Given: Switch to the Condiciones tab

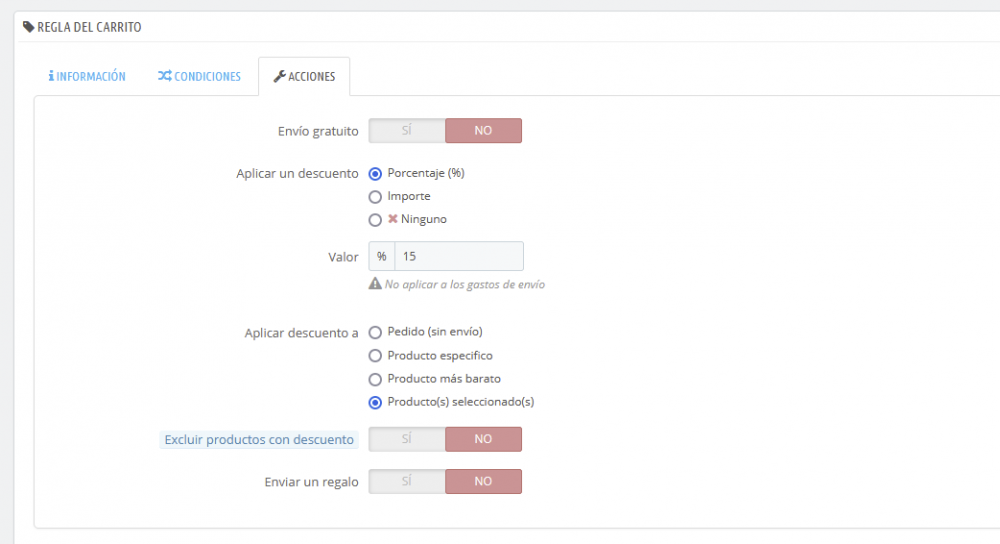Looking at the screenshot, I should click(200, 76).
